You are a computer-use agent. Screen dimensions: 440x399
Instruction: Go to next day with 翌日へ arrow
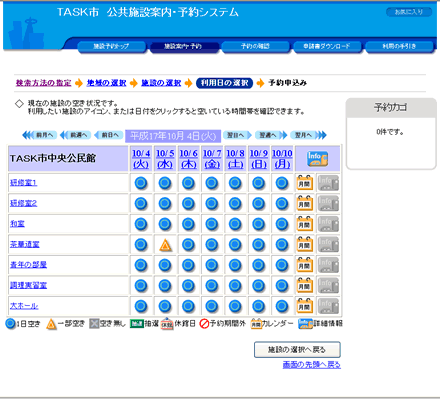(x=237, y=135)
